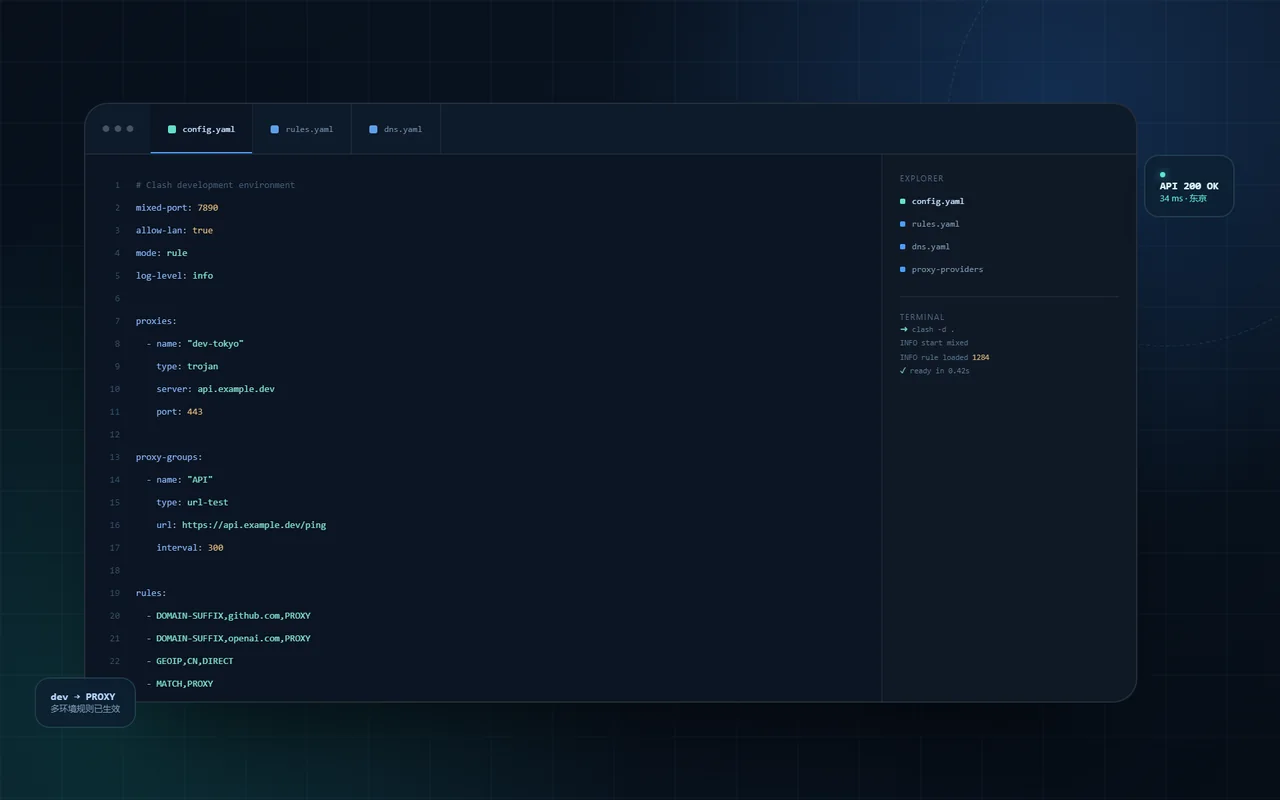
Task: Click the blue rules.yaml tab icon
Action: 275,129
